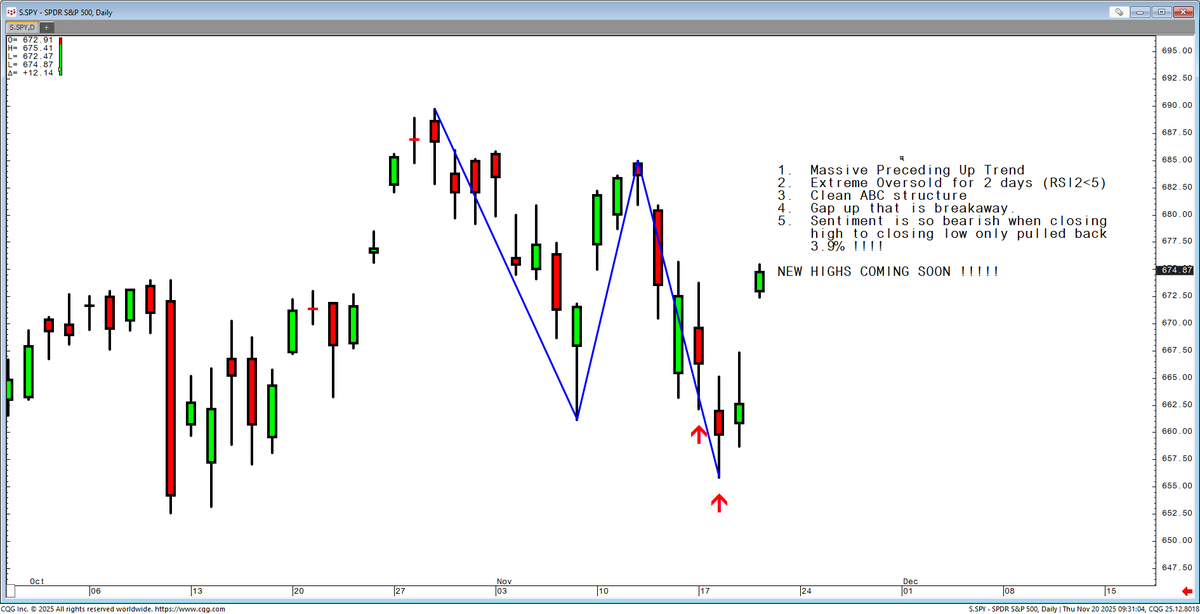Click the Oct month label on time axis
Screen dimensions: 1200x614
[x=38, y=581]
